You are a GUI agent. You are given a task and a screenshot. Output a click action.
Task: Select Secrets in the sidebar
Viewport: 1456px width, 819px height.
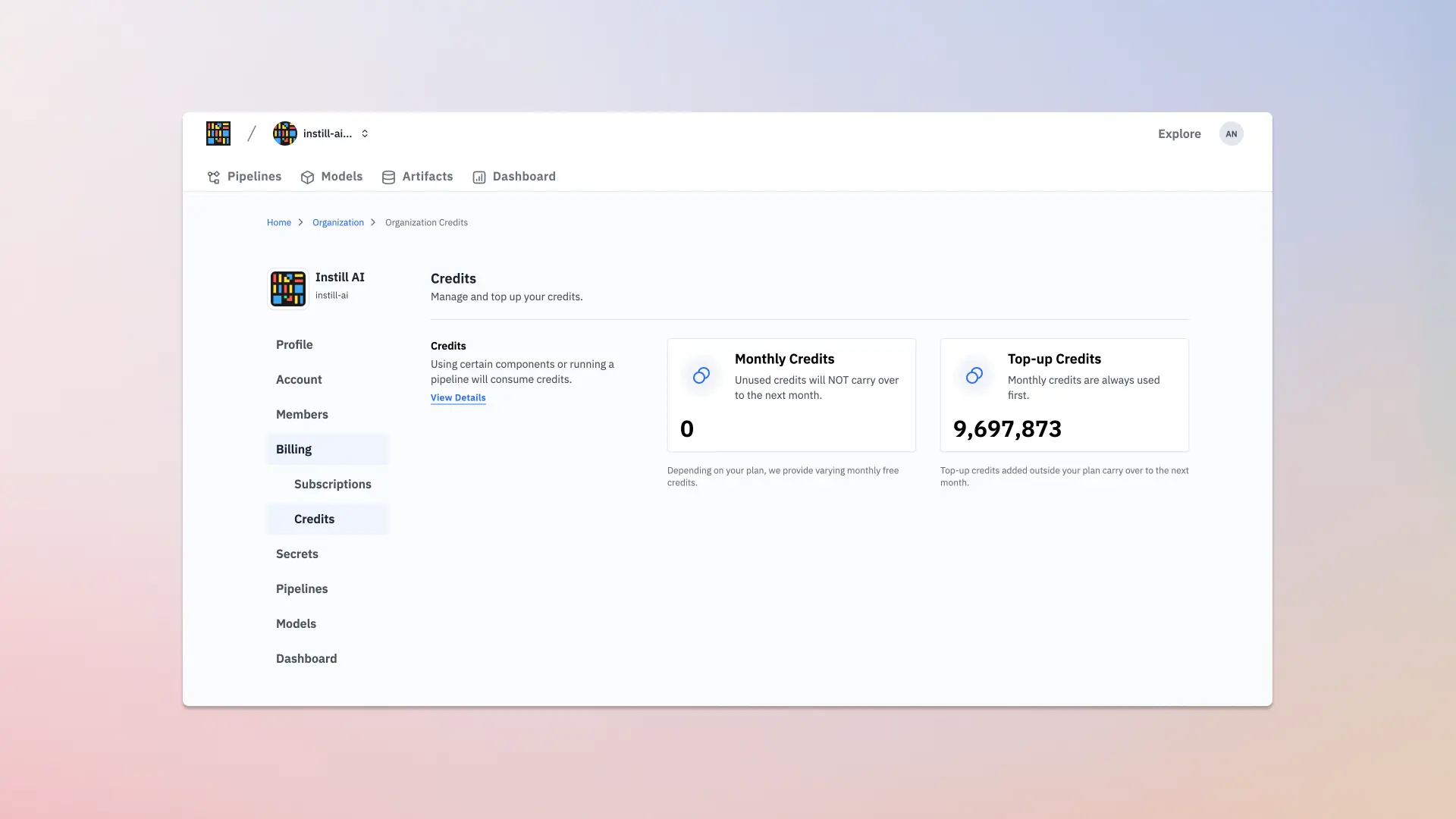[328, 554]
